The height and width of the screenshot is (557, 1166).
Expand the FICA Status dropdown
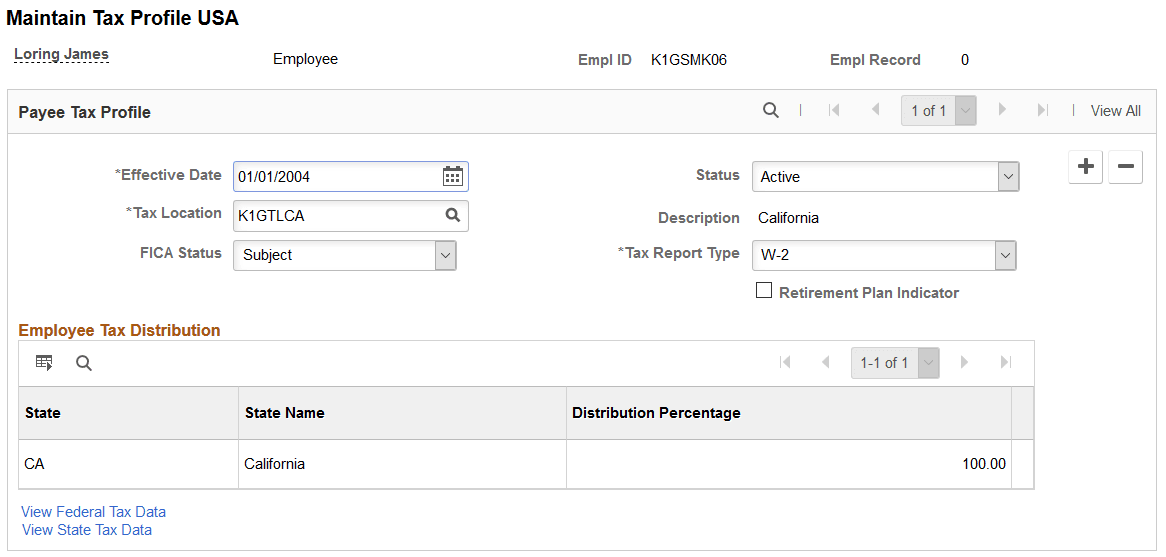344,255
